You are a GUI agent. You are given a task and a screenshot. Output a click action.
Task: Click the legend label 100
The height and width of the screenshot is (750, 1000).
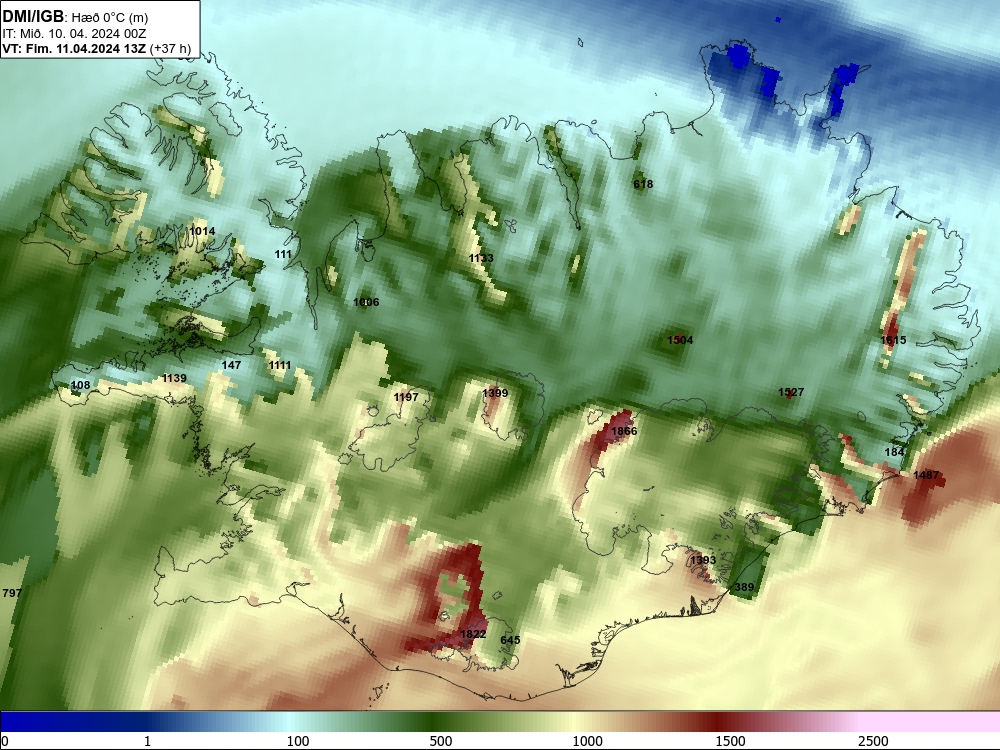298,741
